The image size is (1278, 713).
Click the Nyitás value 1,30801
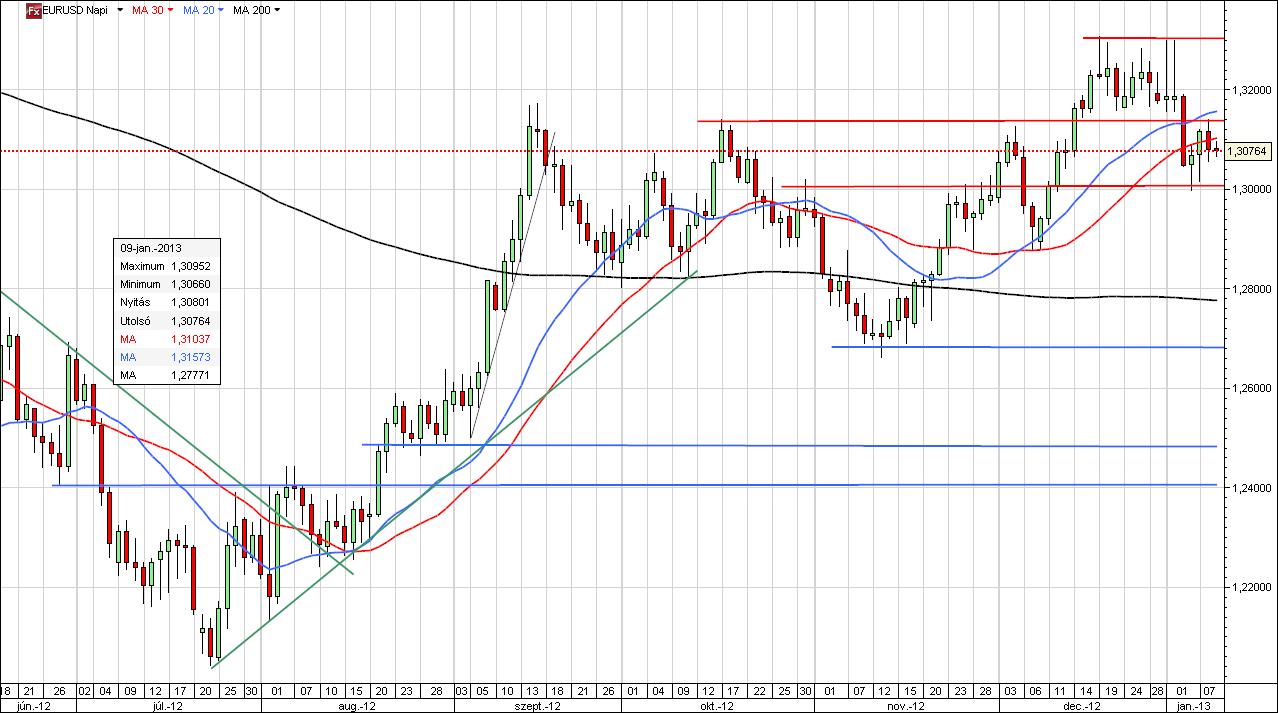pos(191,302)
